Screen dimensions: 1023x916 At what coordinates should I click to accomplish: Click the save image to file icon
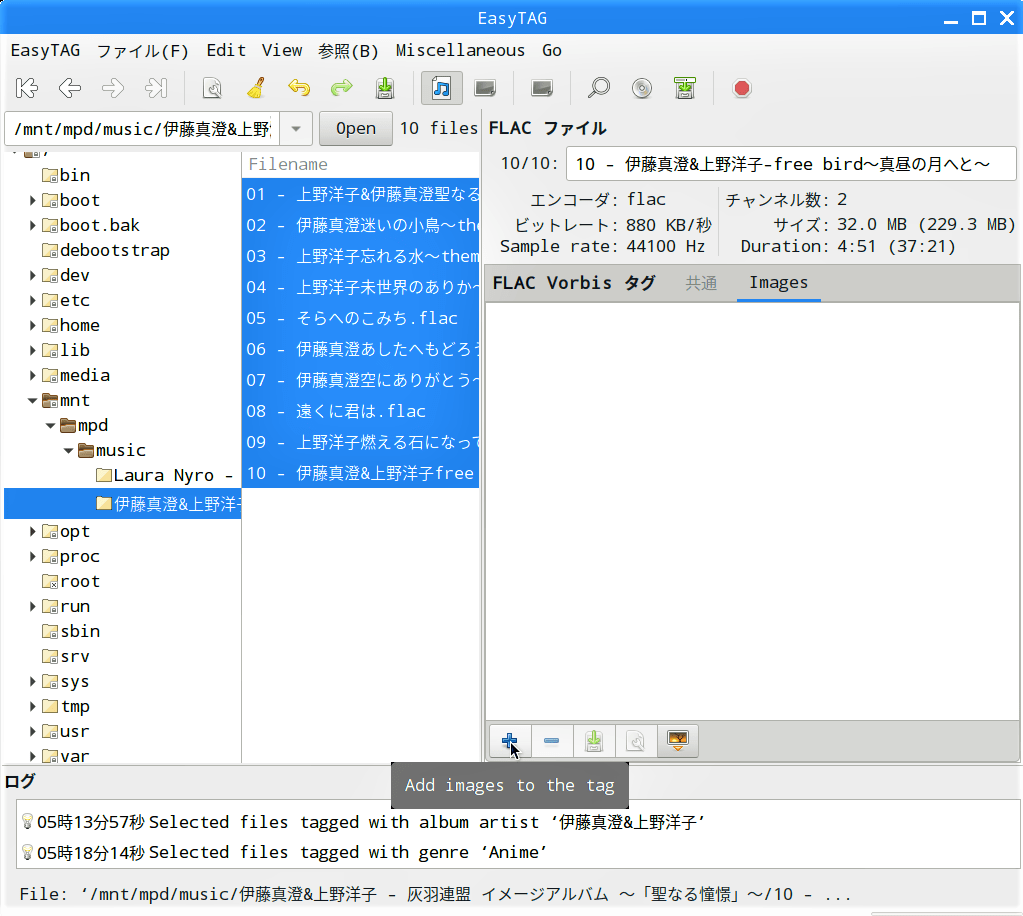[594, 740]
